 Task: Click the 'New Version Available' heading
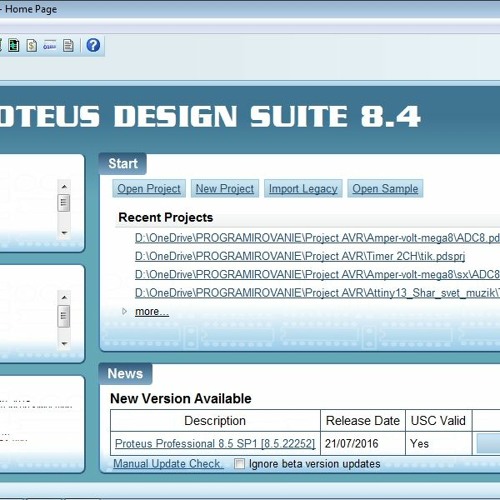tap(181, 398)
